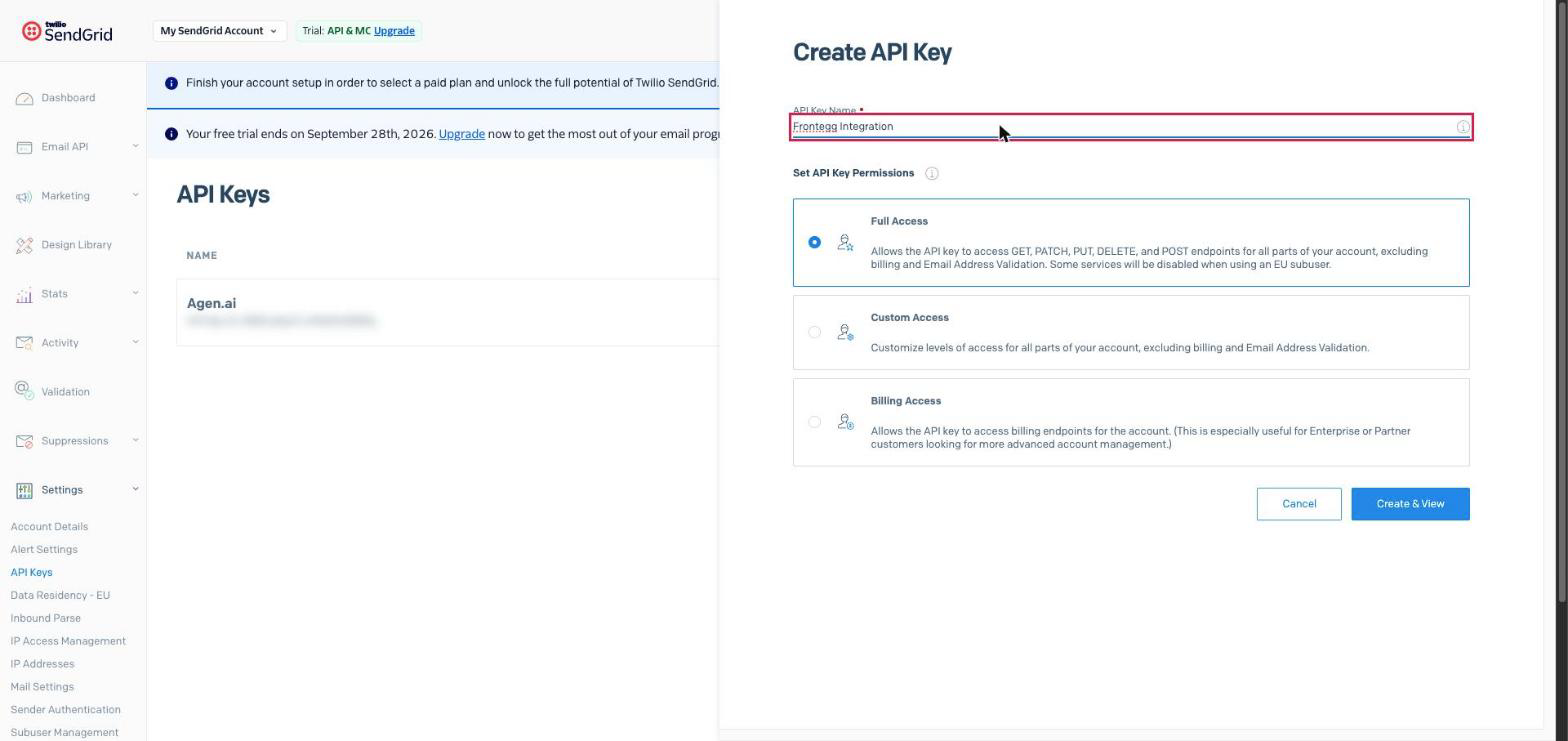The image size is (1568, 741).
Task: Click the Billing Access user icon
Action: click(845, 422)
